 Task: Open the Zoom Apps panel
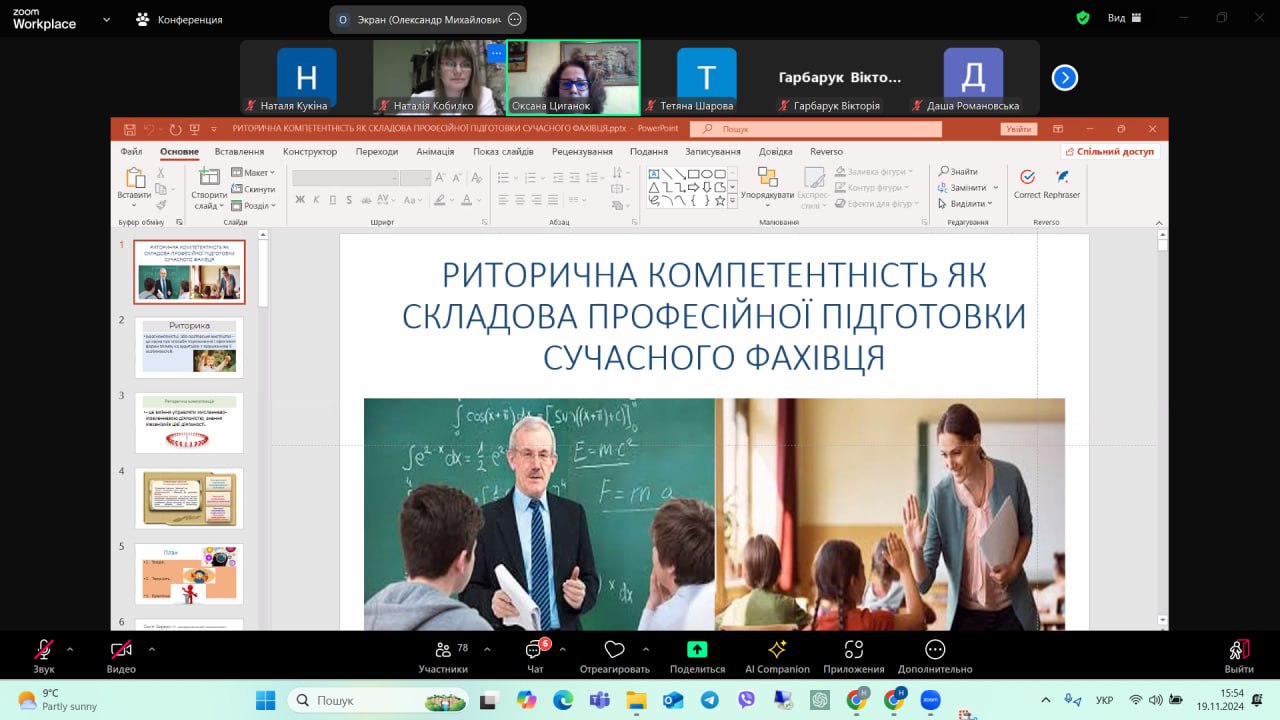point(853,649)
